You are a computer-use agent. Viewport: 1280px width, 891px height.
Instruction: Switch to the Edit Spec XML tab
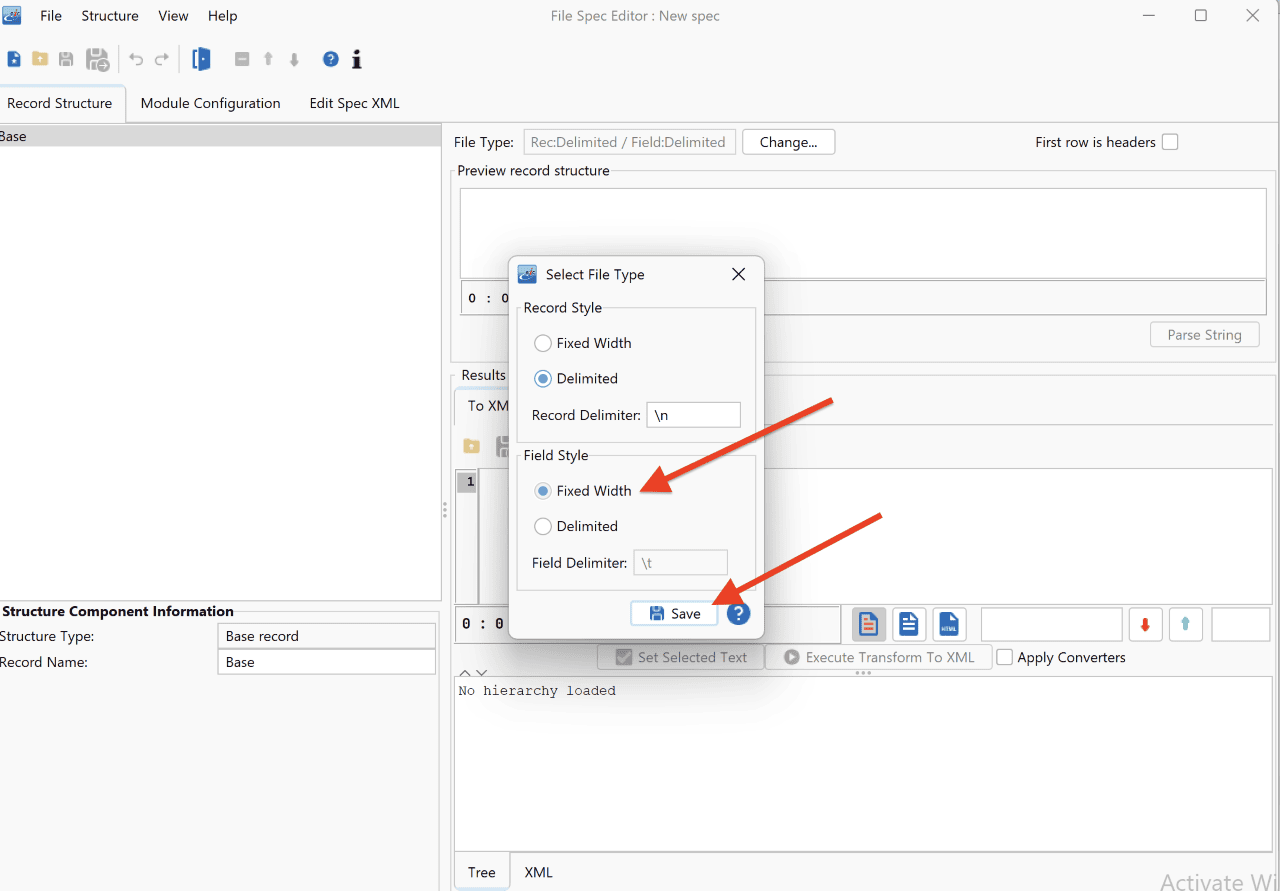coord(354,103)
